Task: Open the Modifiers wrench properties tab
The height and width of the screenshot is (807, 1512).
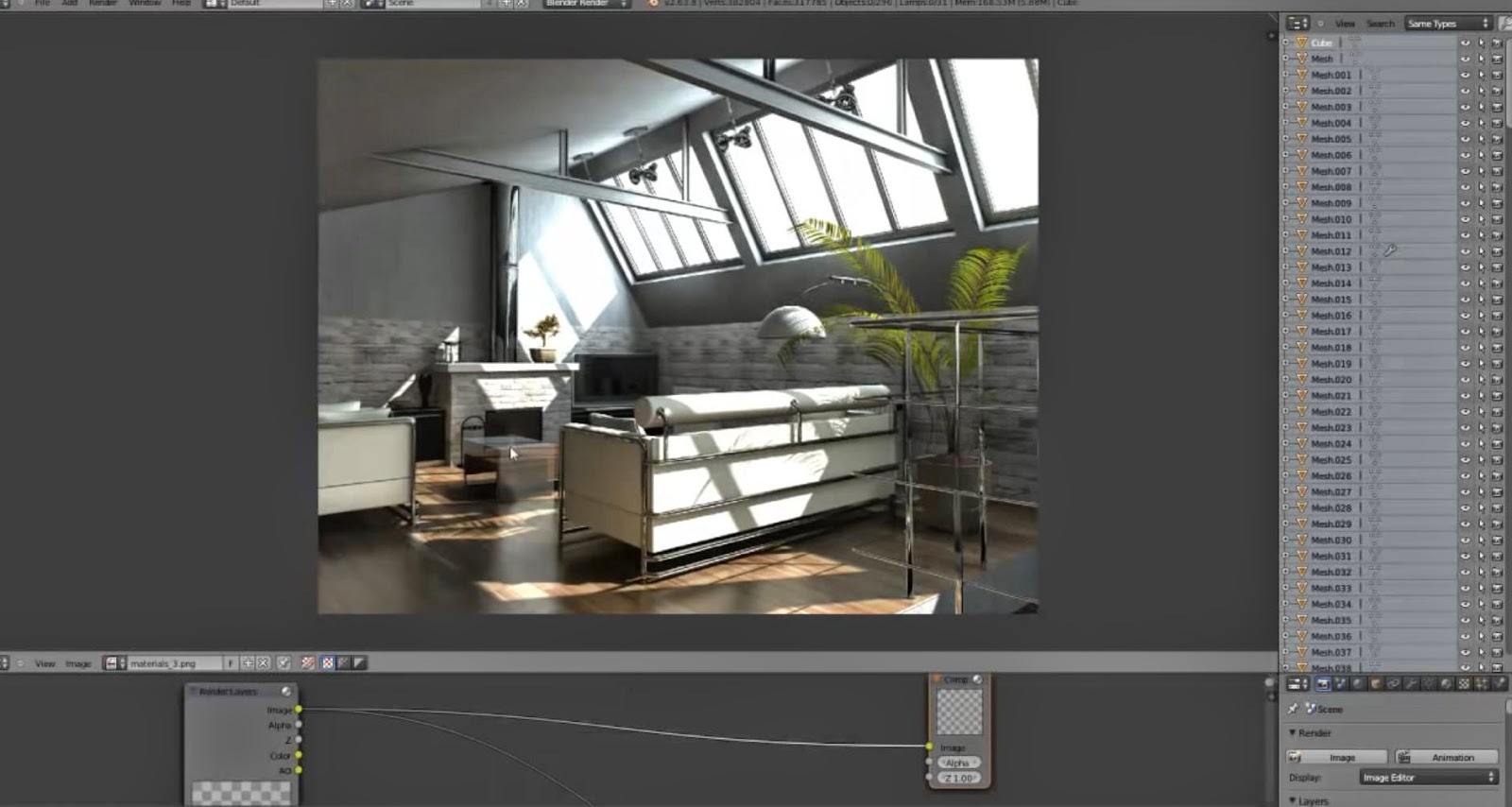Action: click(x=1411, y=683)
